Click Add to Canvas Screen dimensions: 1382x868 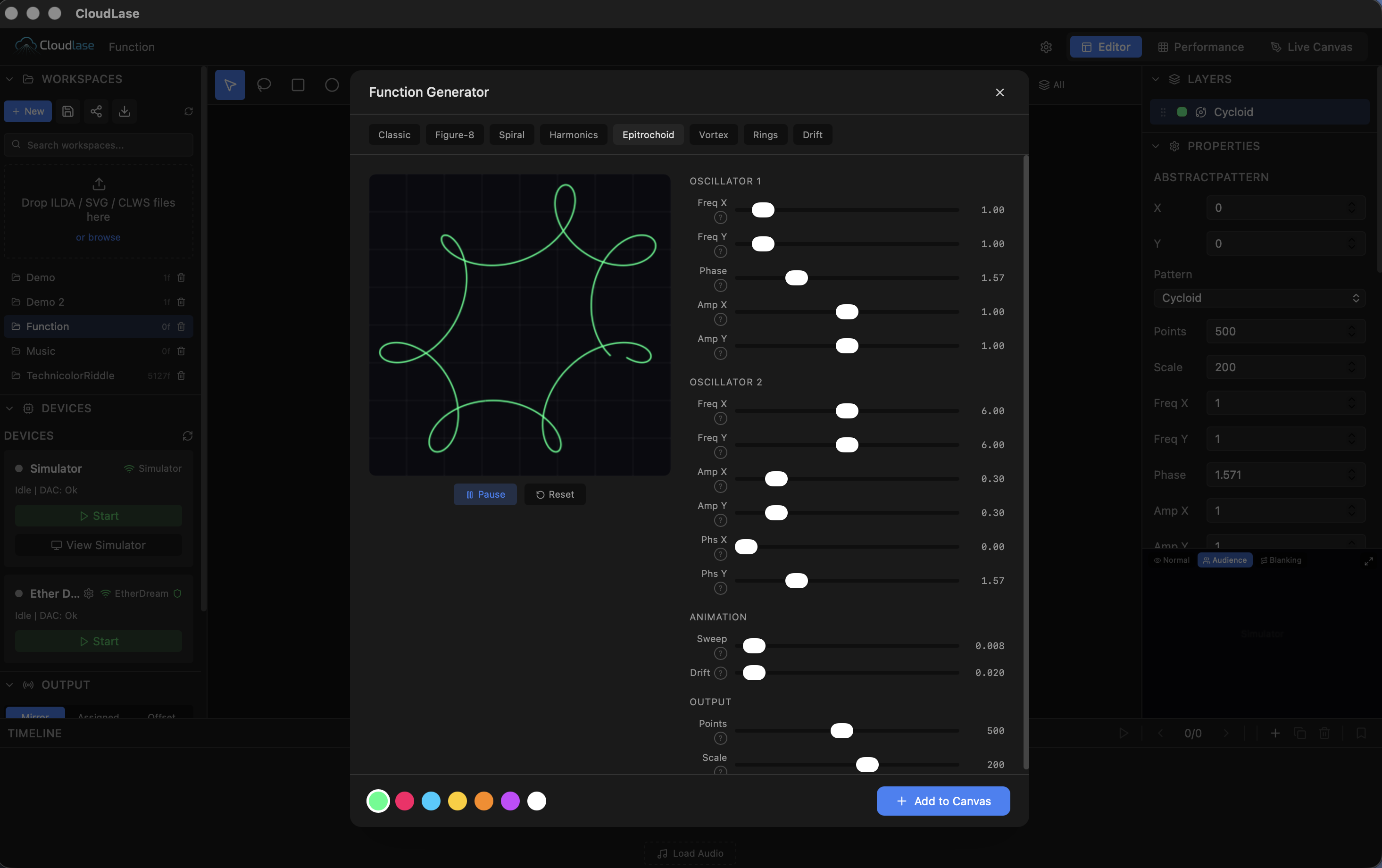pos(942,801)
